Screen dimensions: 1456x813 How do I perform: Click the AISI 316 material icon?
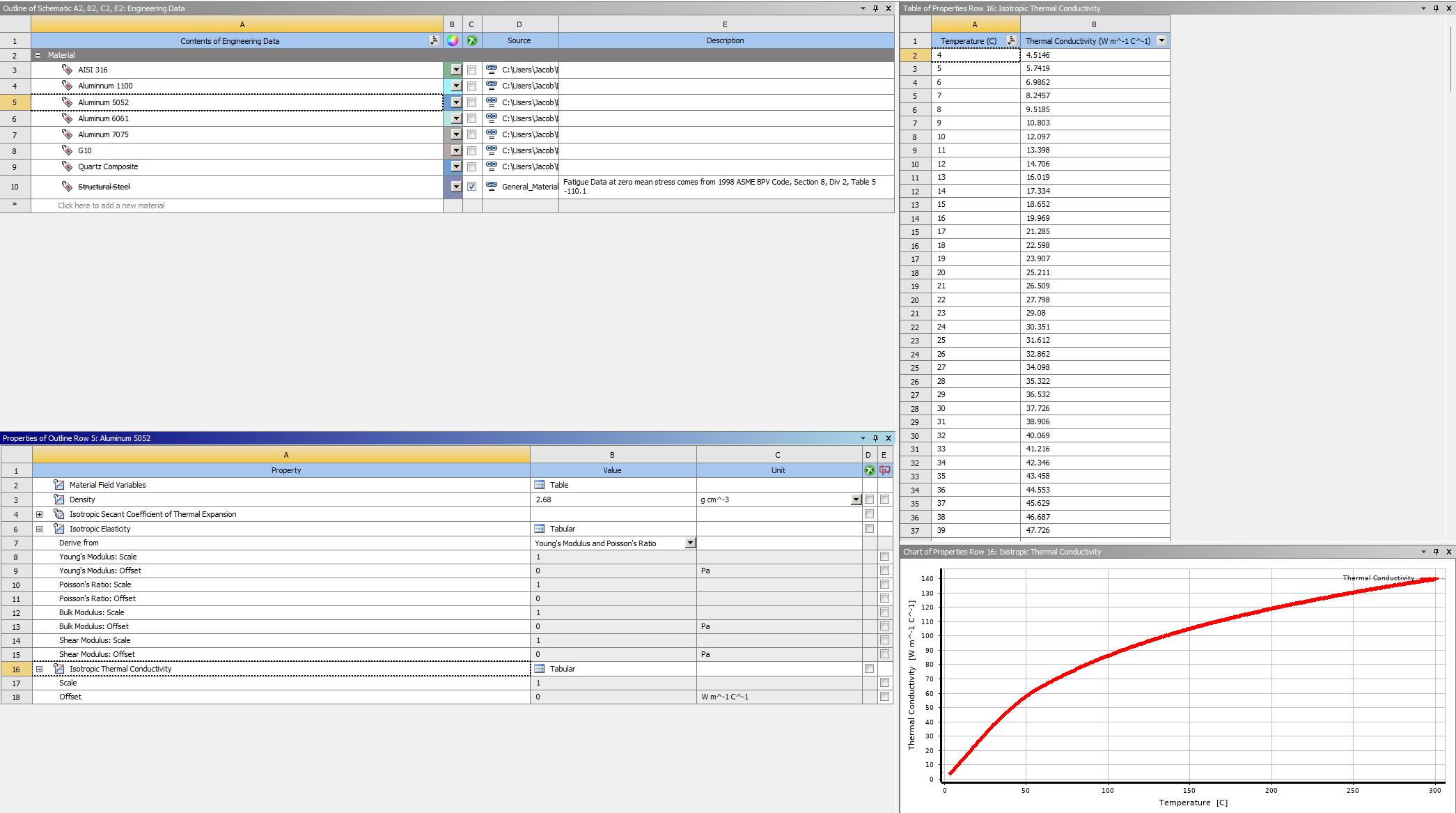(x=67, y=70)
